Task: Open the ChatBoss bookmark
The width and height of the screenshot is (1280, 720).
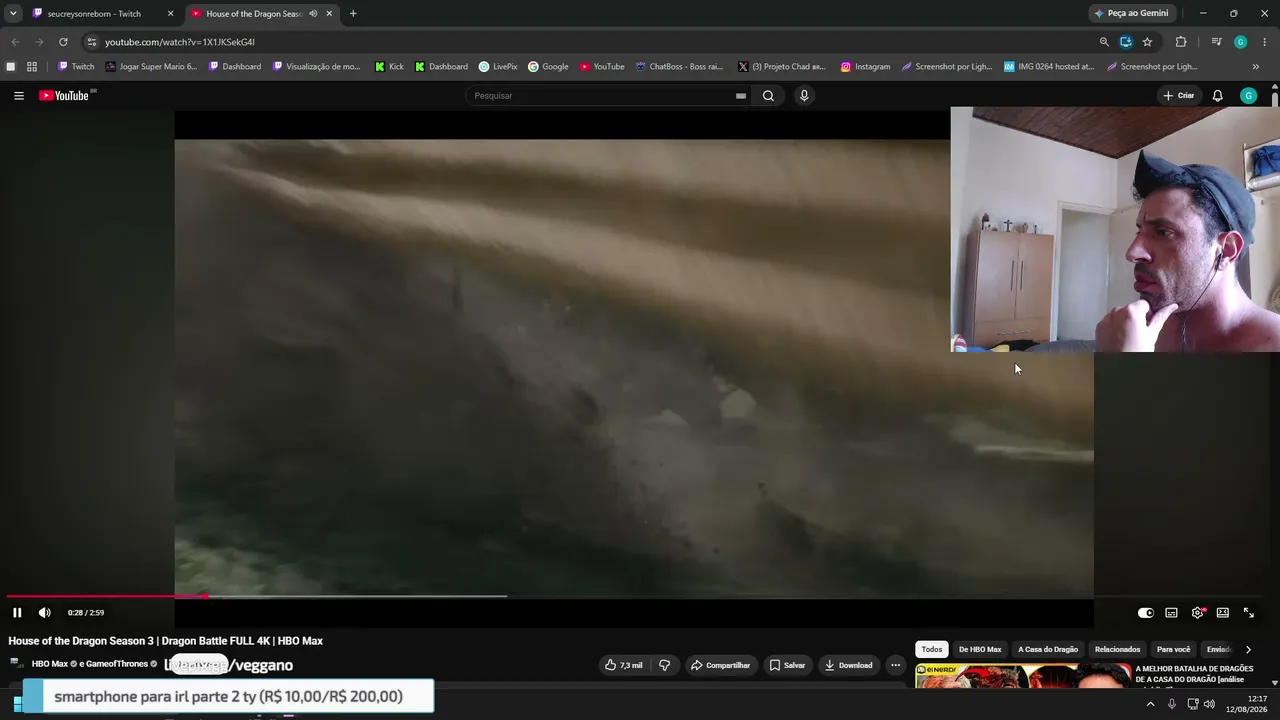Action: (x=679, y=67)
